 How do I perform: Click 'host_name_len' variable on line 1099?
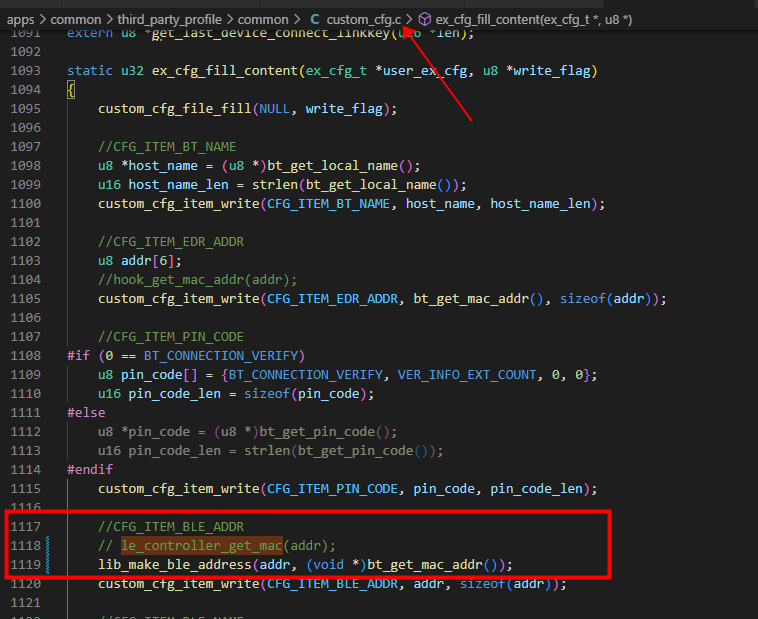pos(178,185)
